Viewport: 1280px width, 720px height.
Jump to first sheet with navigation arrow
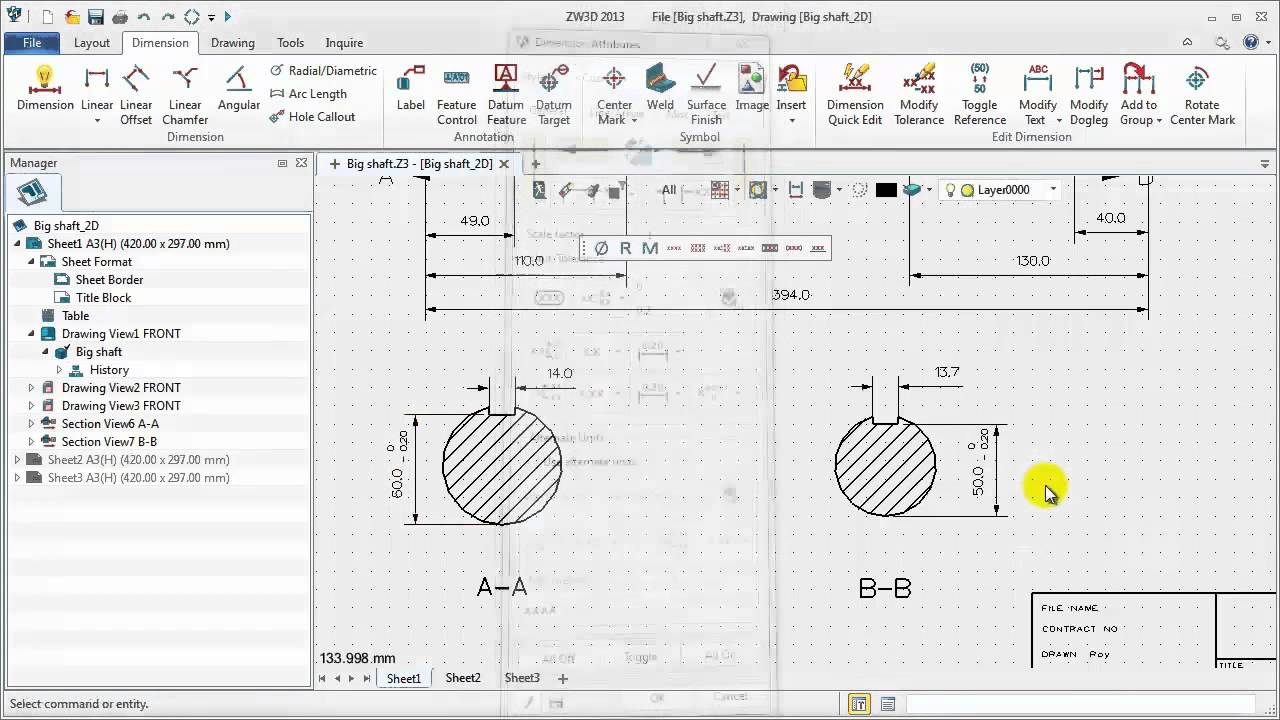coord(322,678)
